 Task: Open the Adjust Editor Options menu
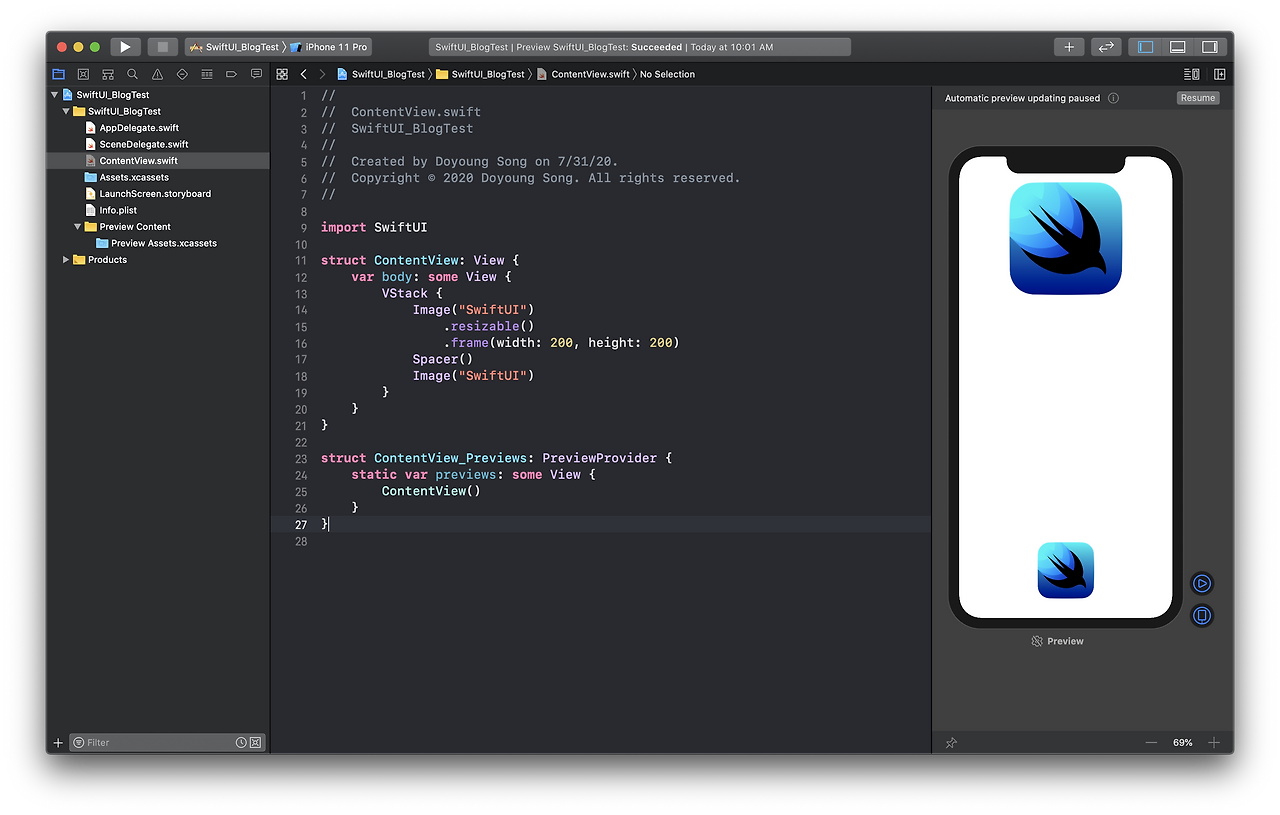(x=1191, y=74)
